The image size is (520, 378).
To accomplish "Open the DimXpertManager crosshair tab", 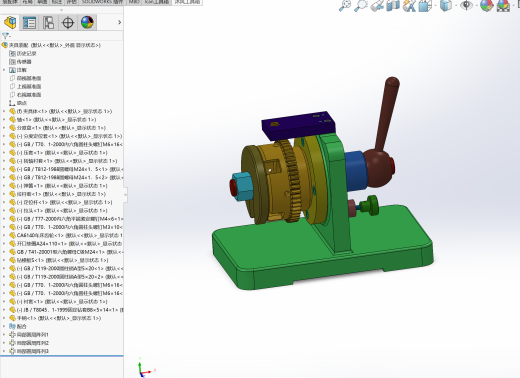I will pos(68,23).
